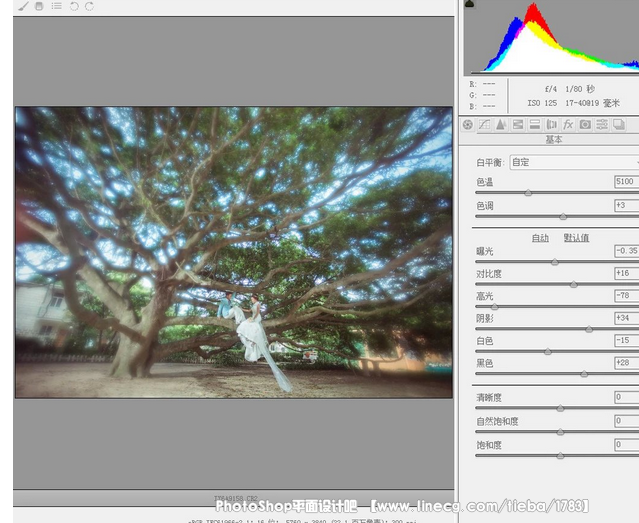This screenshot has width=639, height=523.
Task: Click the 黑色 blacks slider handle
Action: coord(584,374)
